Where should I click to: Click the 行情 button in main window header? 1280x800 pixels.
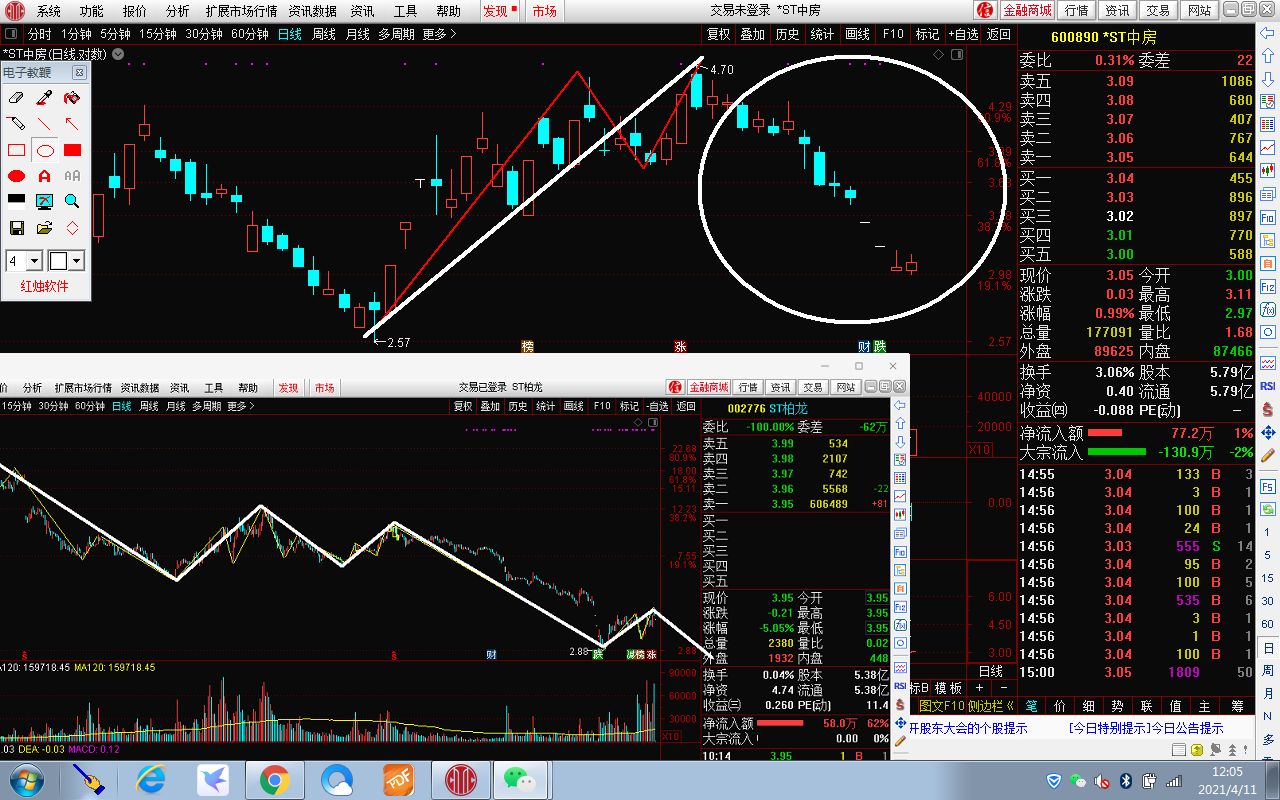[1076, 10]
